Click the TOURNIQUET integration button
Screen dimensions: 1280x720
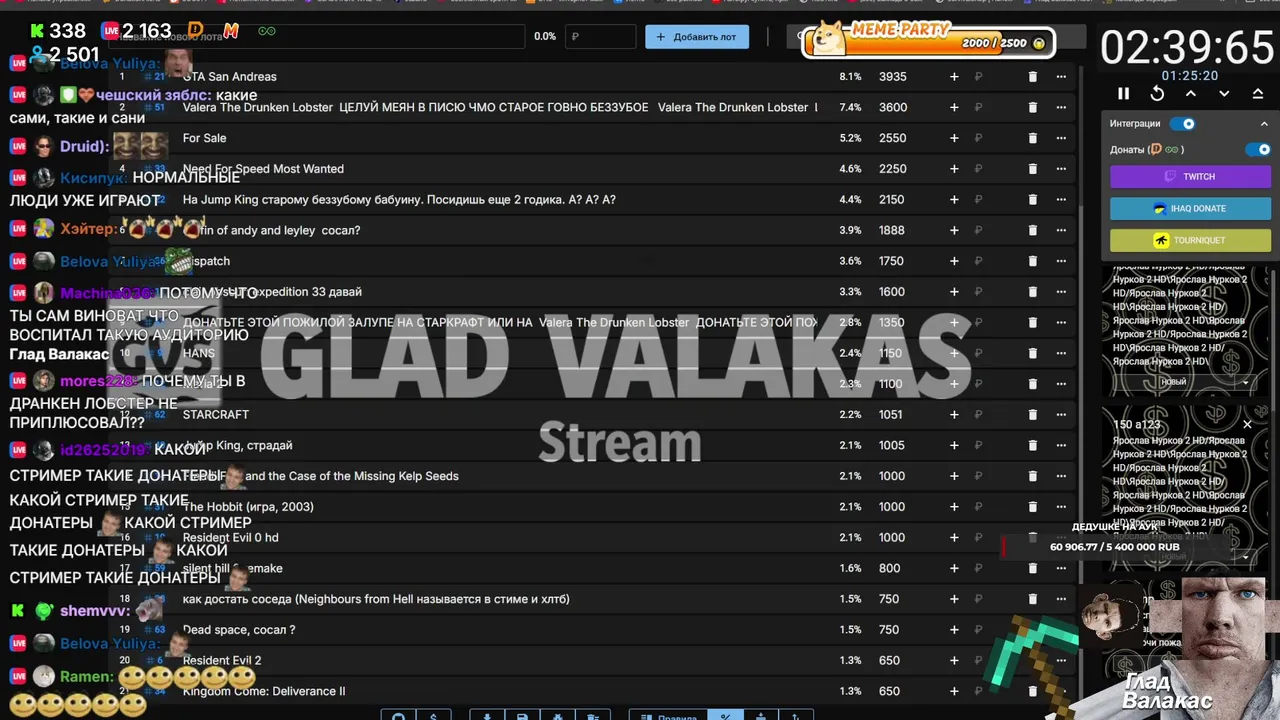[1190, 240]
